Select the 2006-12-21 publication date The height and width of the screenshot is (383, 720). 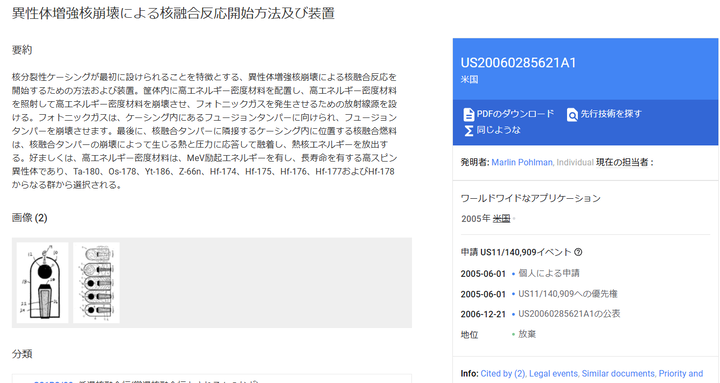[x=483, y=314]
